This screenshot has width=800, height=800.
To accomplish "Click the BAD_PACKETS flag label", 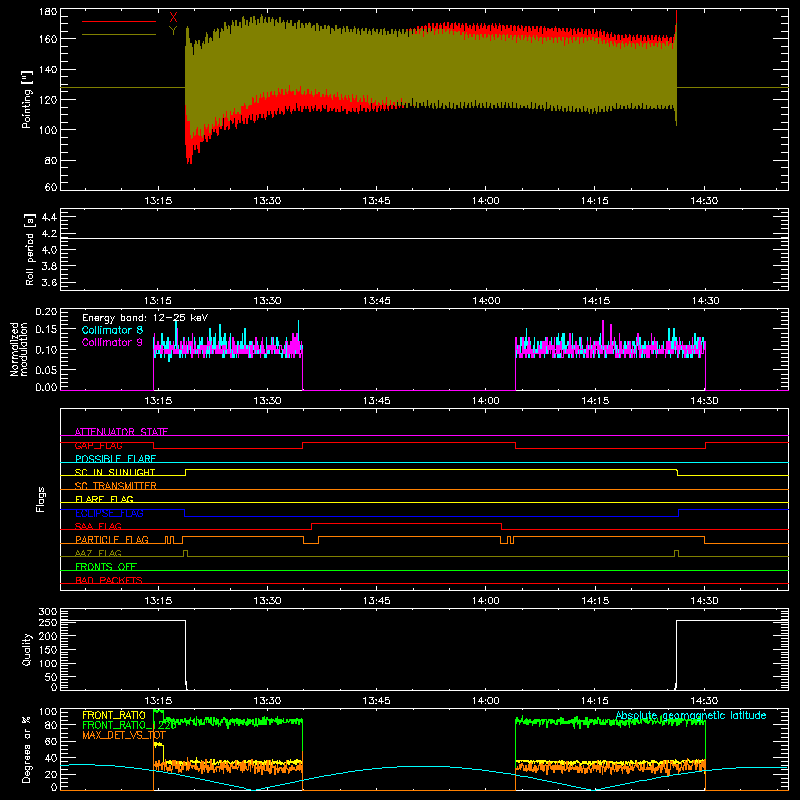I will pyautogui.click(x=109, y=580).
